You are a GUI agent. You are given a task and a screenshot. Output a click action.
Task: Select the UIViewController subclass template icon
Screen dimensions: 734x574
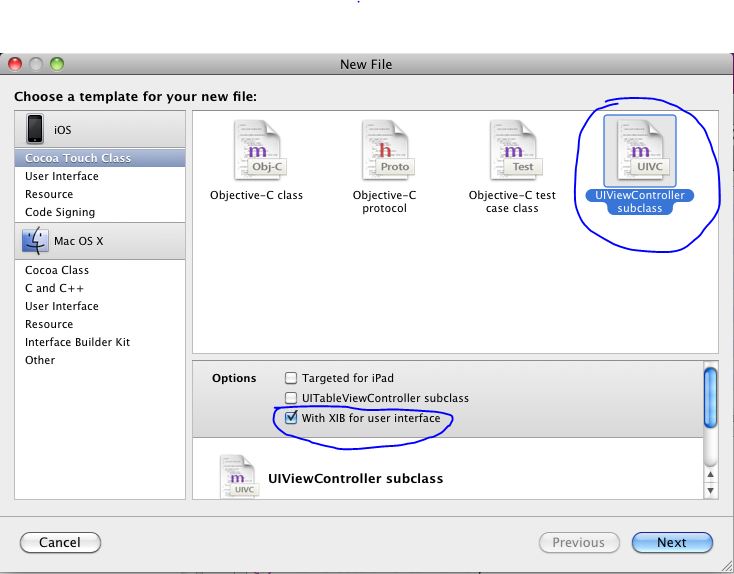tap(640, 151)
